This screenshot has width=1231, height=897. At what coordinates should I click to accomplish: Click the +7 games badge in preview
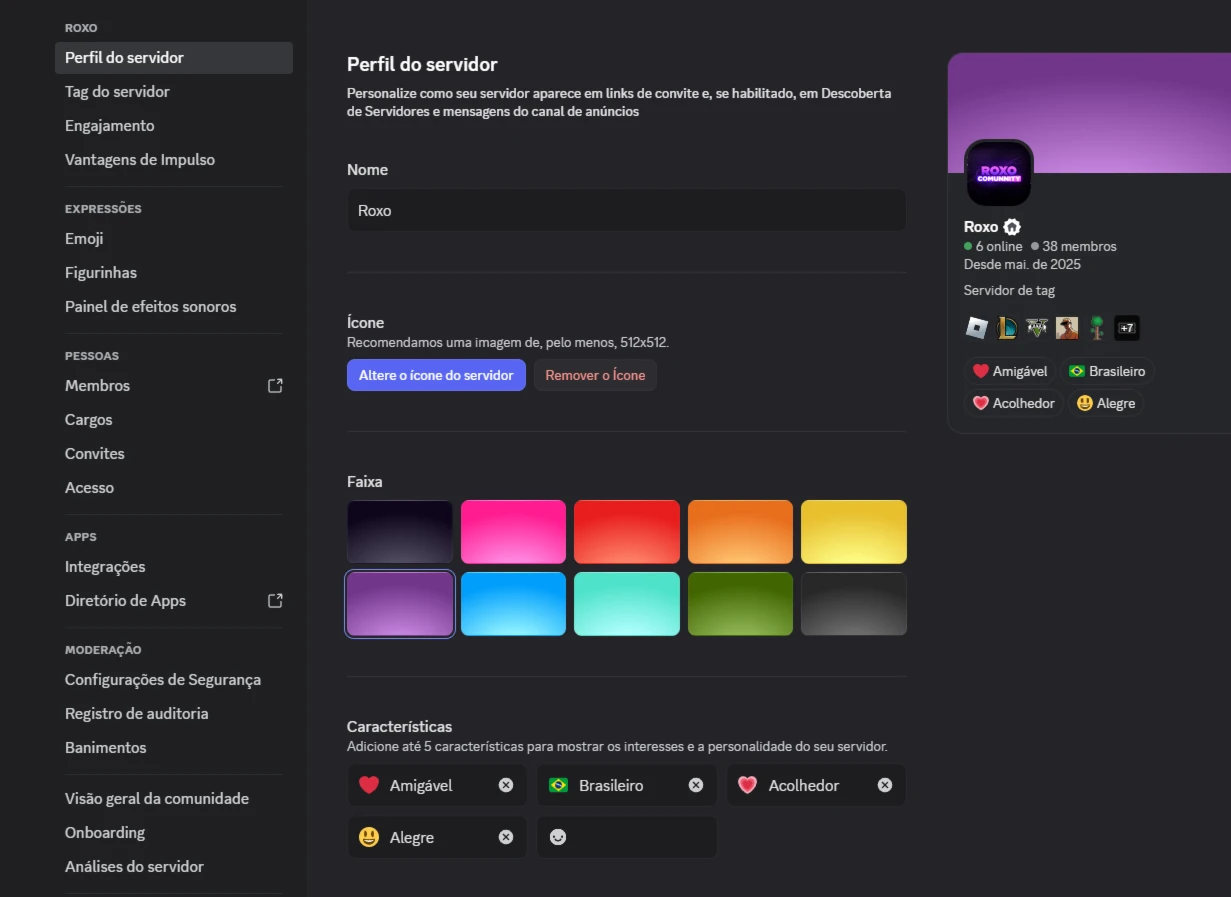pos(1127,328)
